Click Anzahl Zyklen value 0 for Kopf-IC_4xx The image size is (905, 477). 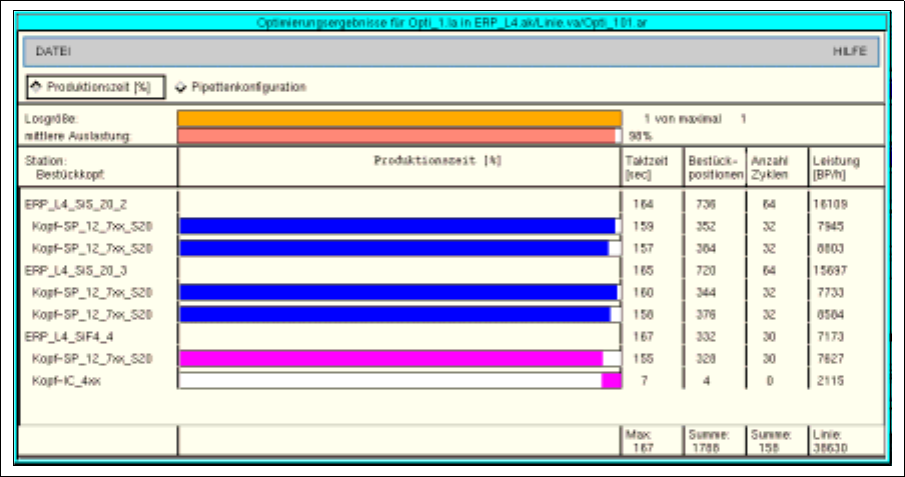(x=769, y=381)
